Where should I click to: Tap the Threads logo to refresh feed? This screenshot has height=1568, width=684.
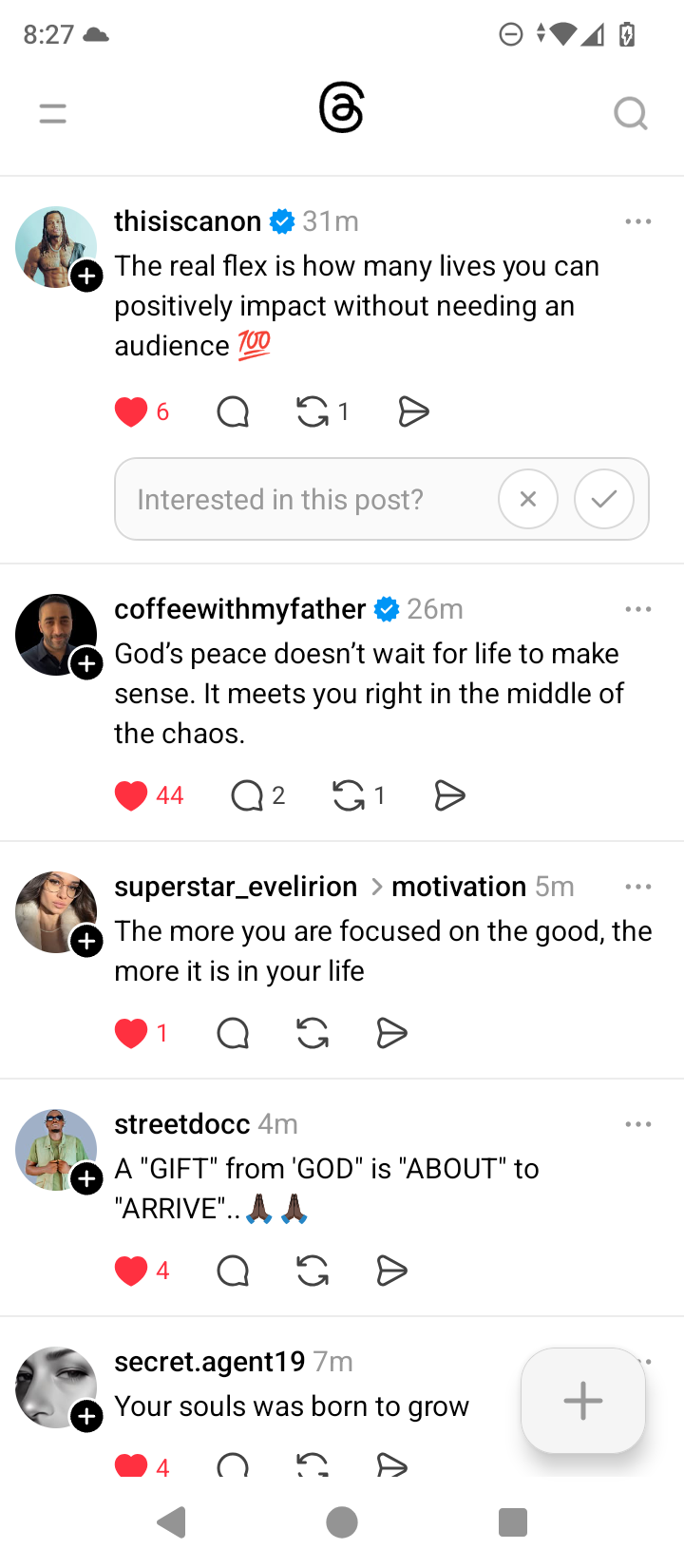coord(342,108)
